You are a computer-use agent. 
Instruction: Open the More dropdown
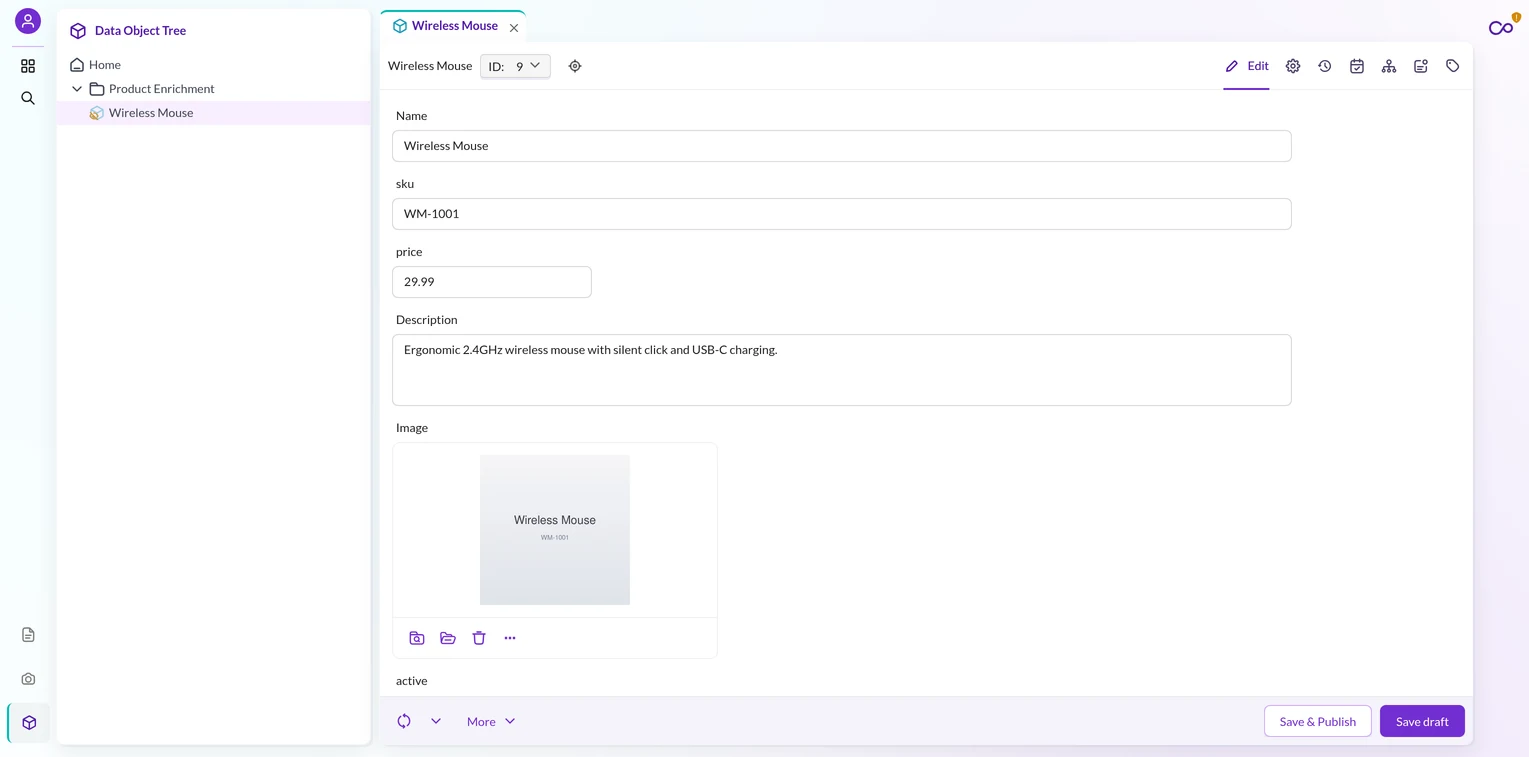click(x=491, y=721)
